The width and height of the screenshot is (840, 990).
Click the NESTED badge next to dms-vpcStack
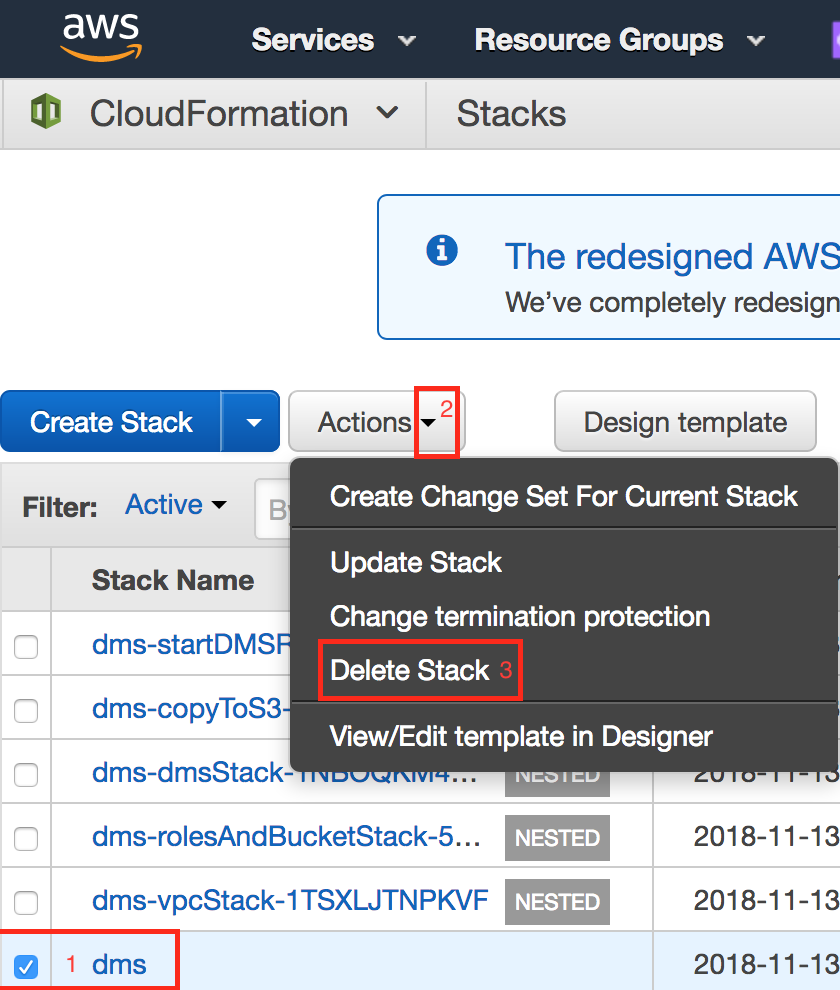coord(557,901)
